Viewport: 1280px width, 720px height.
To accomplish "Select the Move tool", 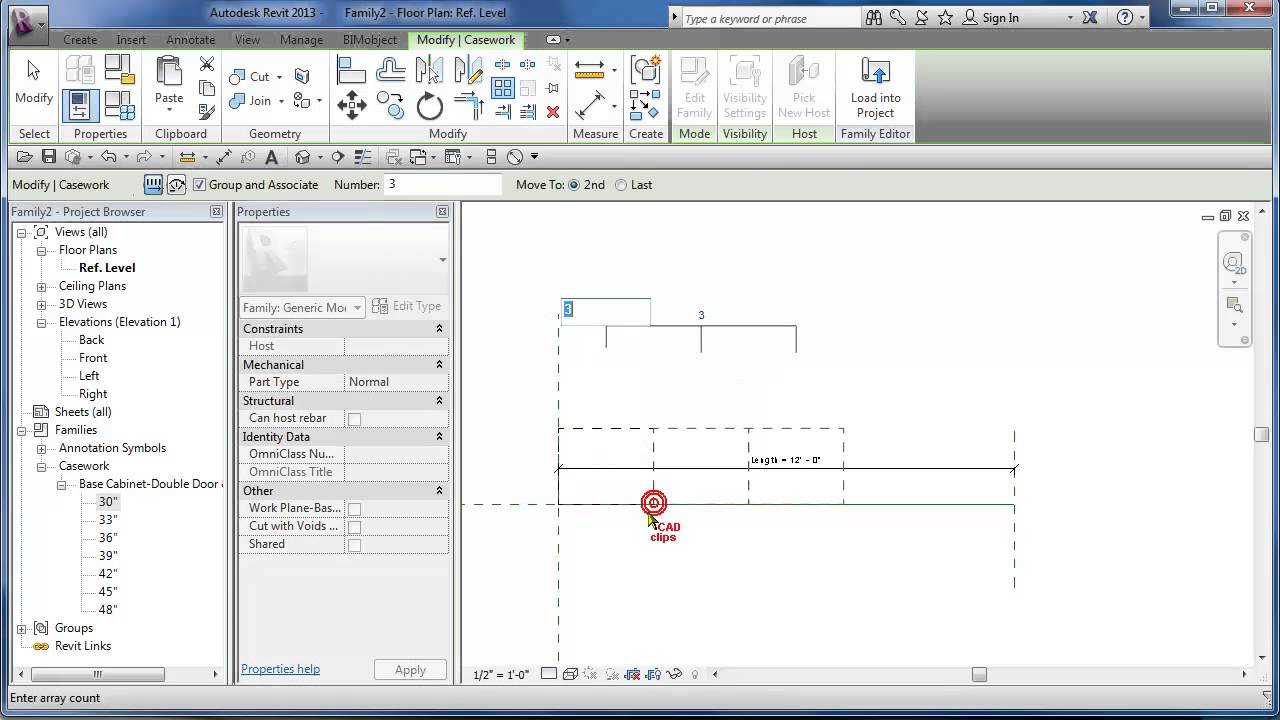I will point(351,105).
